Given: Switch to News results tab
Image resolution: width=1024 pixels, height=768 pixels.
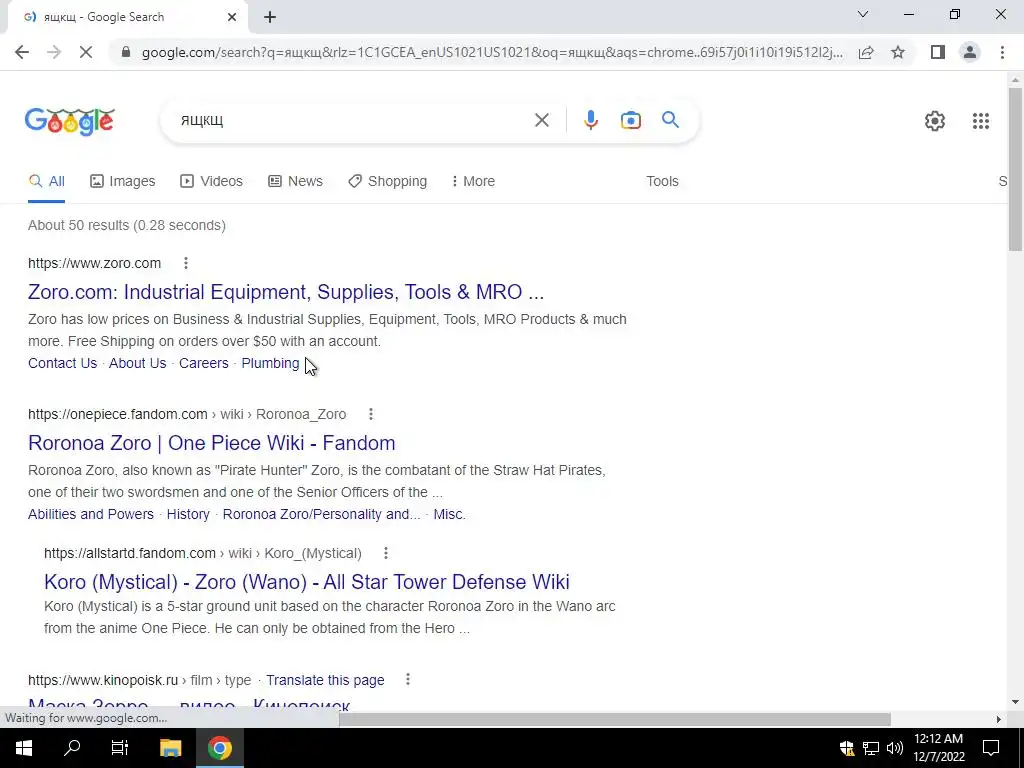Looking at the screenshot, I should tap(295, 181).
